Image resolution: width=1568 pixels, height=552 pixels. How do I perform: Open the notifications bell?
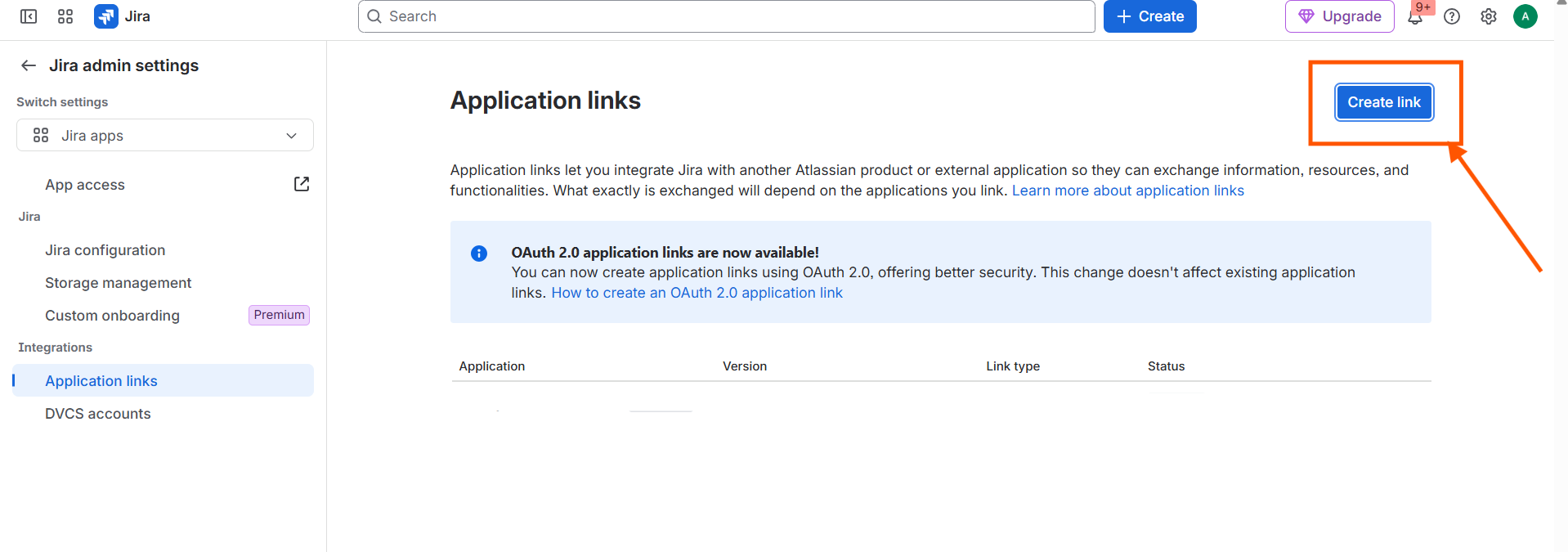pyautogui.click(x=1415, y=16)
